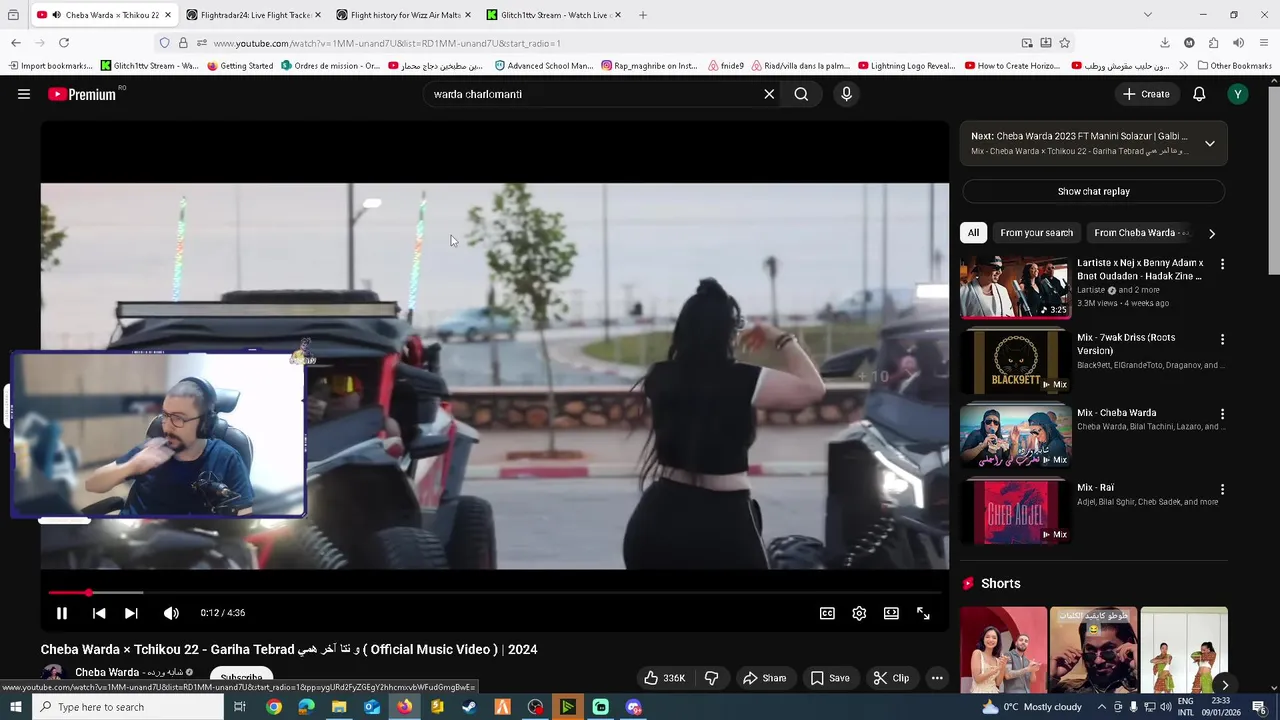Viewport: 1280px width, 720px height.
Task: Open options for Mix - Raï
Action: tap(1222, 489)
